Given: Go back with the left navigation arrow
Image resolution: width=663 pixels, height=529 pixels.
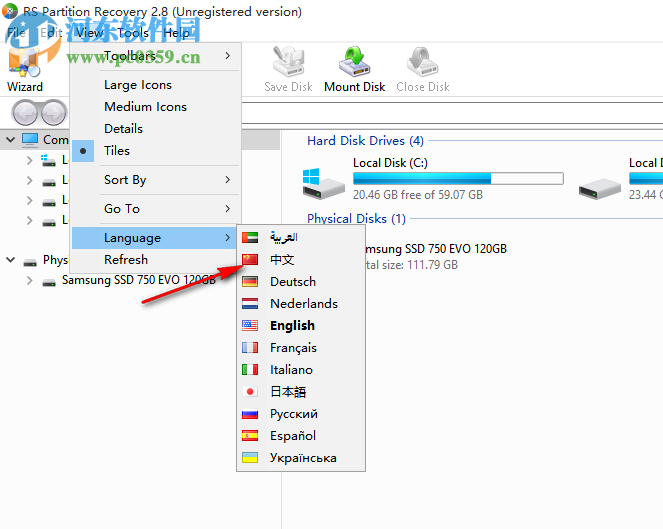Looking at the screenshot, I should tap(25, 113).
